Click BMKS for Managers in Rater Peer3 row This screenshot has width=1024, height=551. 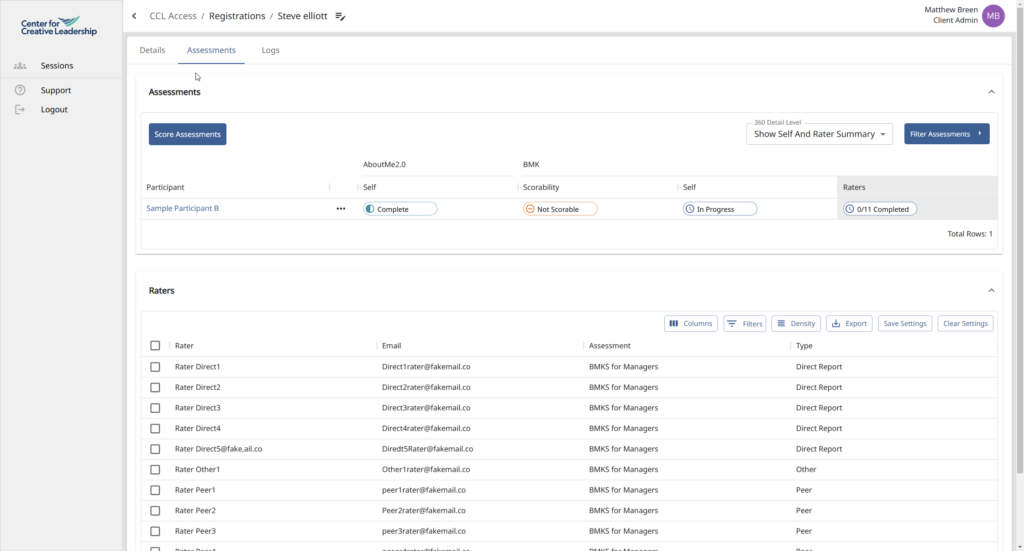pyautogui.click(x=623, y=531)
